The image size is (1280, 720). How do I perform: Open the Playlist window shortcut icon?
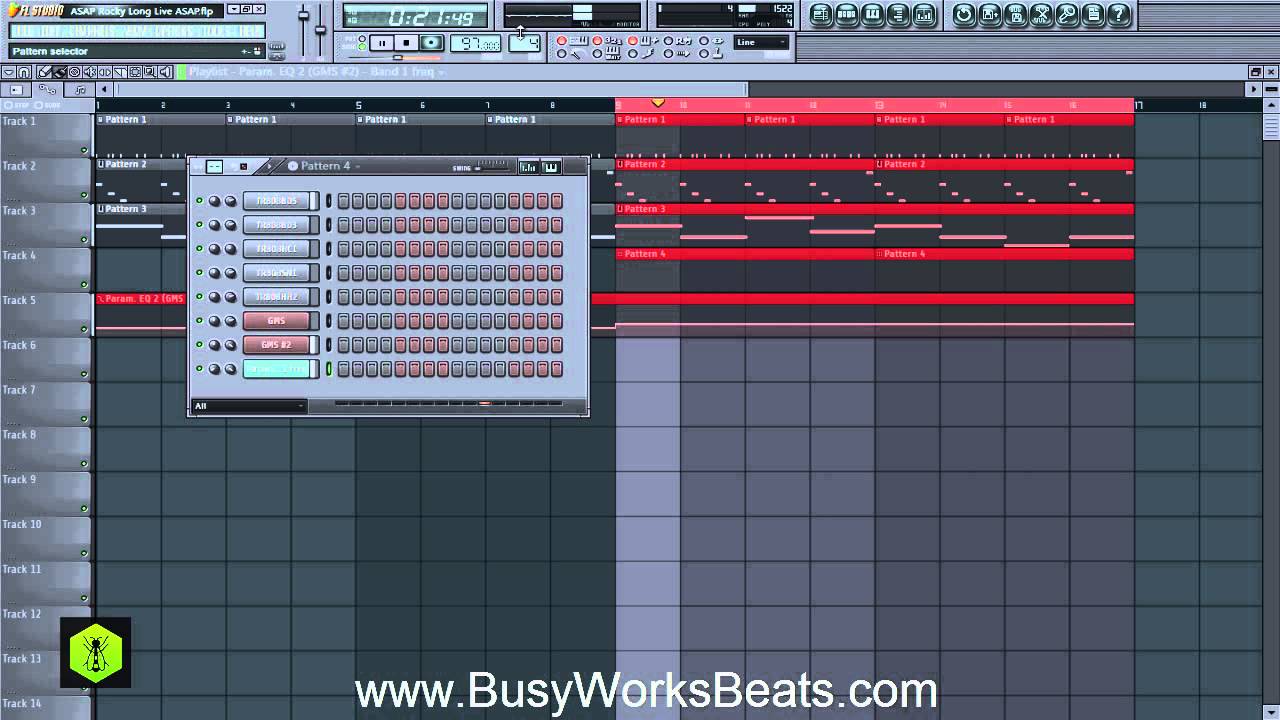click(x=821, y=15)
